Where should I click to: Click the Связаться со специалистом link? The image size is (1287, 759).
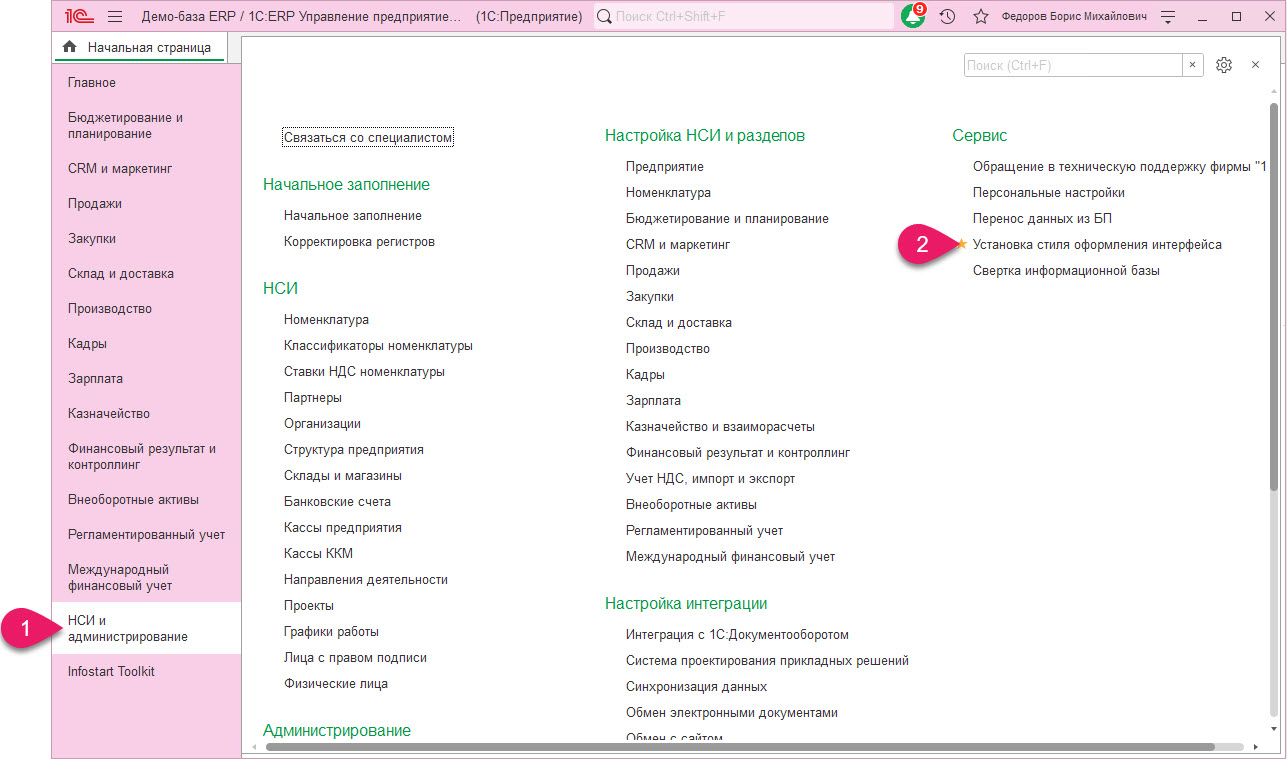(368, 138)
